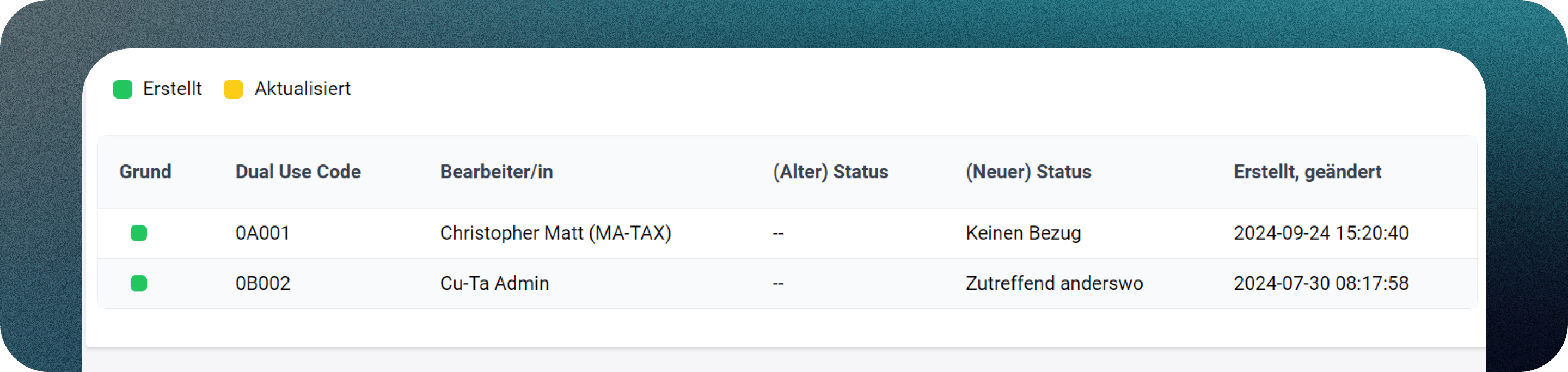Click the Bearbeiter/in column header

click(496, 172)
